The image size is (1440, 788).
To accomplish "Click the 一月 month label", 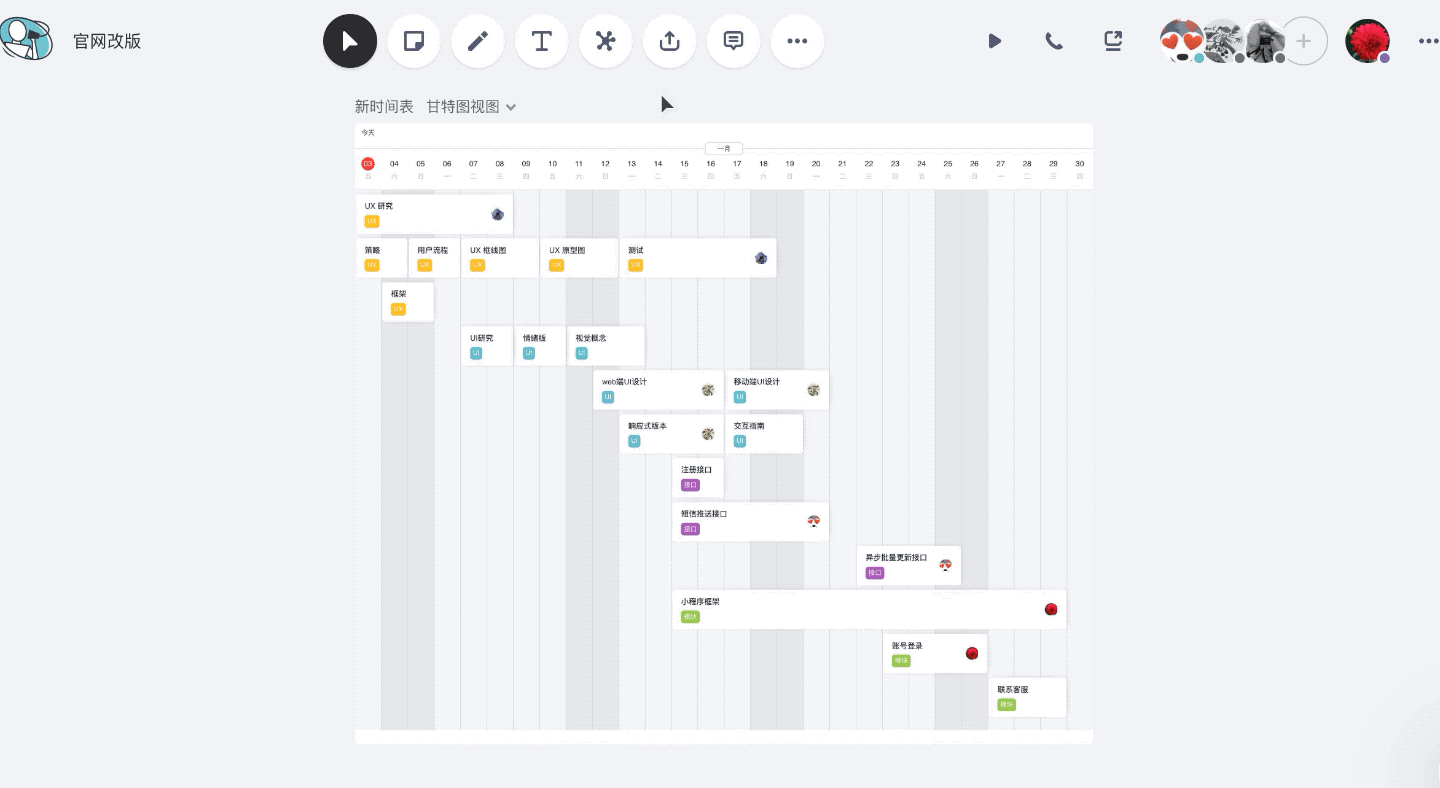I will pyautogui.click(x=724, y=148).
